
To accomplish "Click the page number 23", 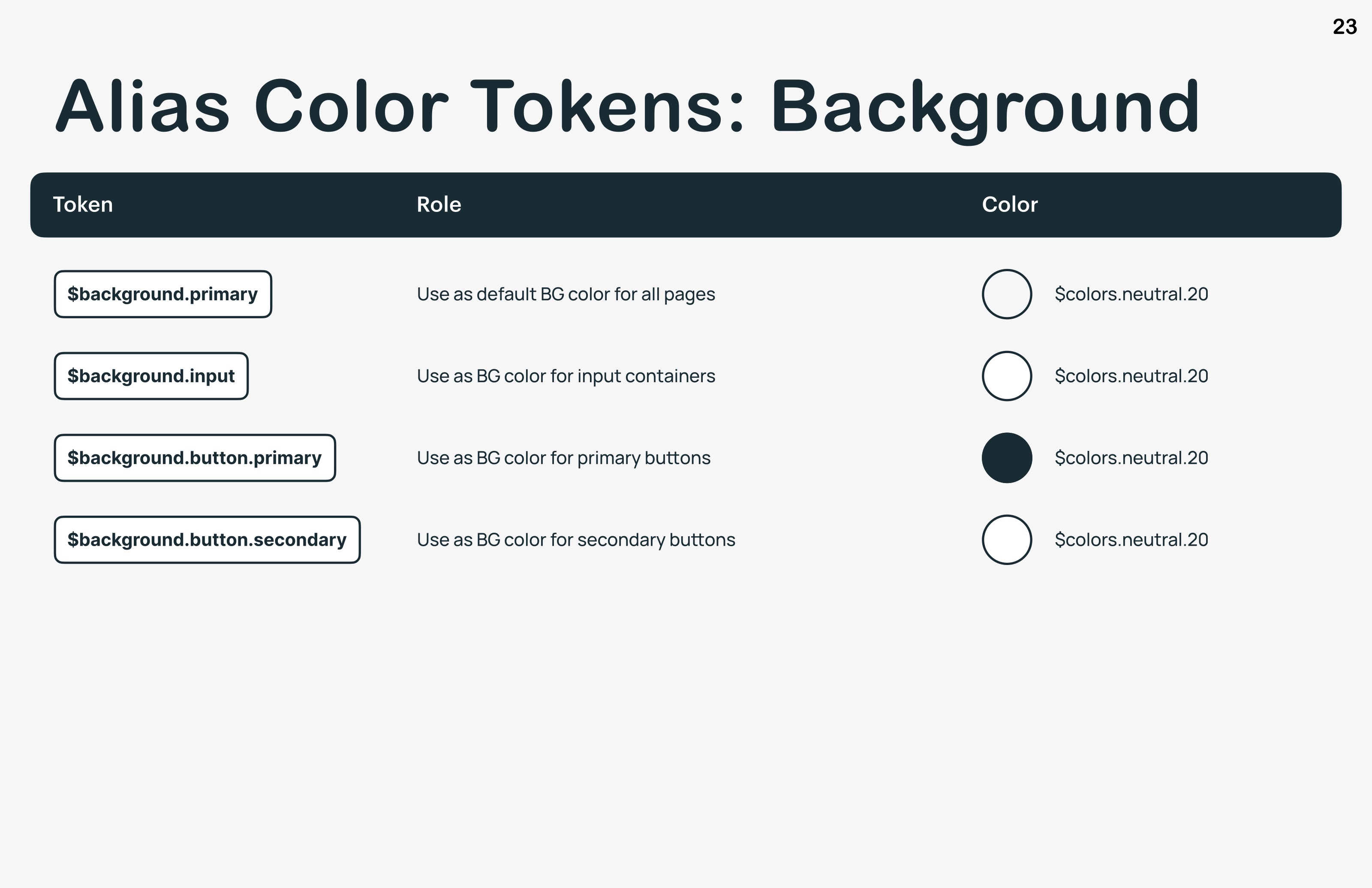I will pos(1345,27).
